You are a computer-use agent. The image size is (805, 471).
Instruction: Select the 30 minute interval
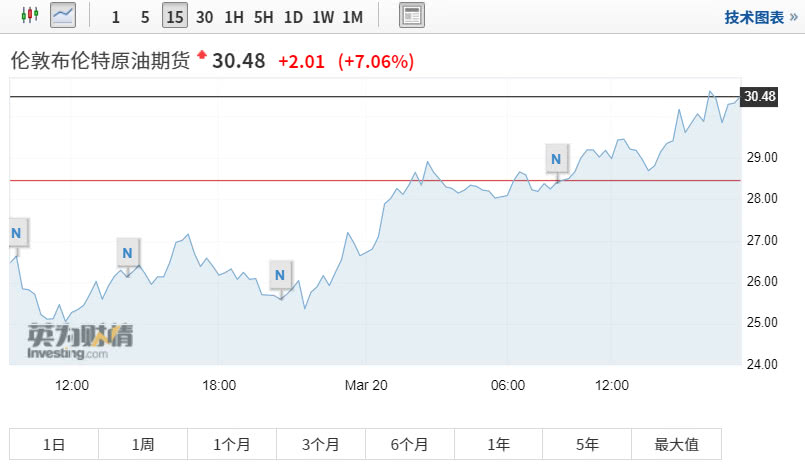(x=204, y=17)
